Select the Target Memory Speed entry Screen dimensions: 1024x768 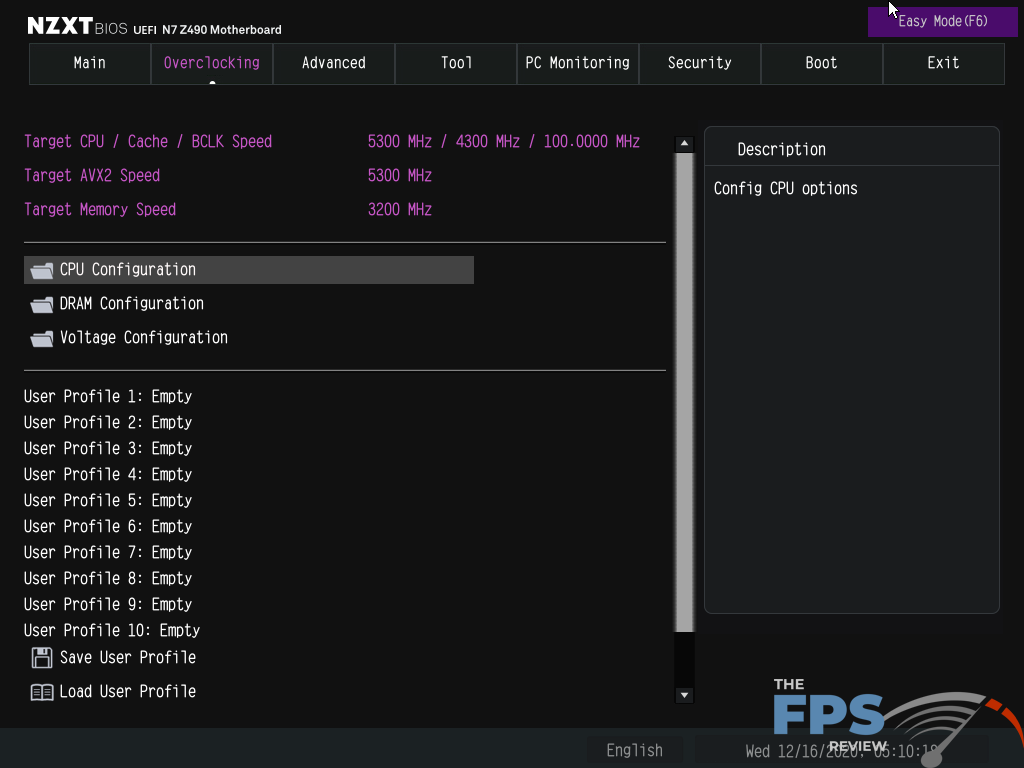tap(100, 209)
